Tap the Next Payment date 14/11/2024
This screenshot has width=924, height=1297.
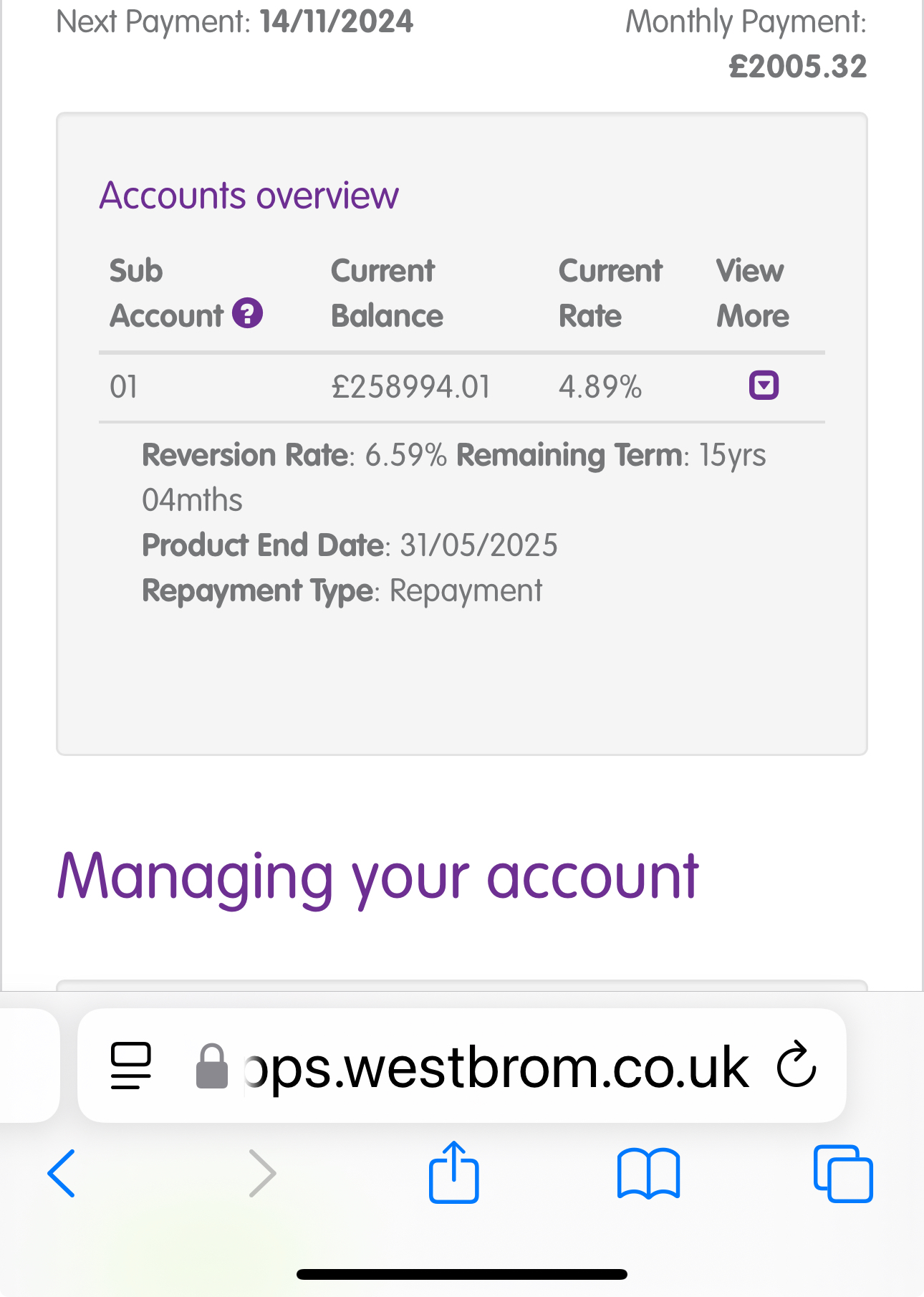coord(337,21)
